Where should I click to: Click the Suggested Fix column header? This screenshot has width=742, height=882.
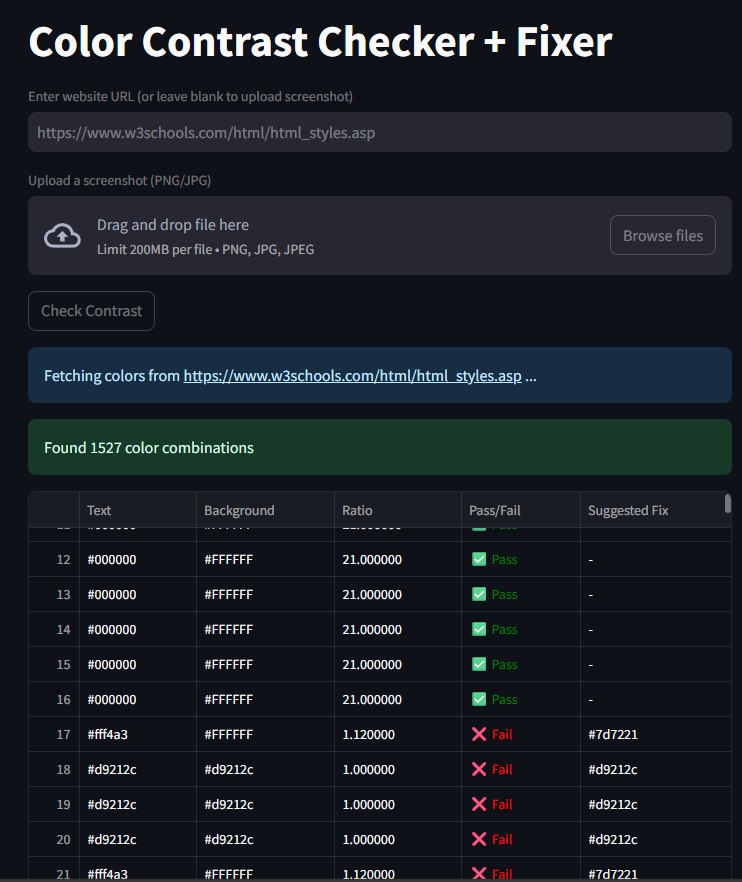pos(628,510)
